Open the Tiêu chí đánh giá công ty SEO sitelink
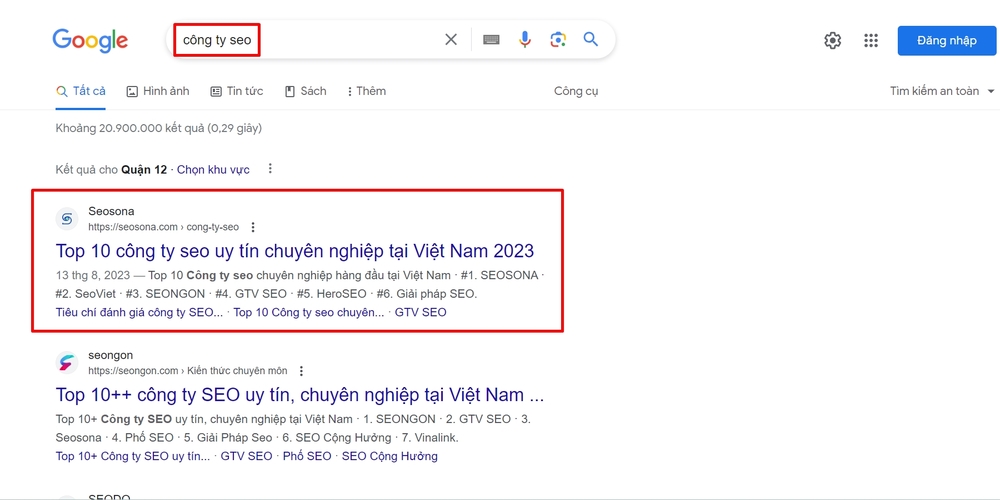The image size is (1000, 500). [x=139, y=312]
